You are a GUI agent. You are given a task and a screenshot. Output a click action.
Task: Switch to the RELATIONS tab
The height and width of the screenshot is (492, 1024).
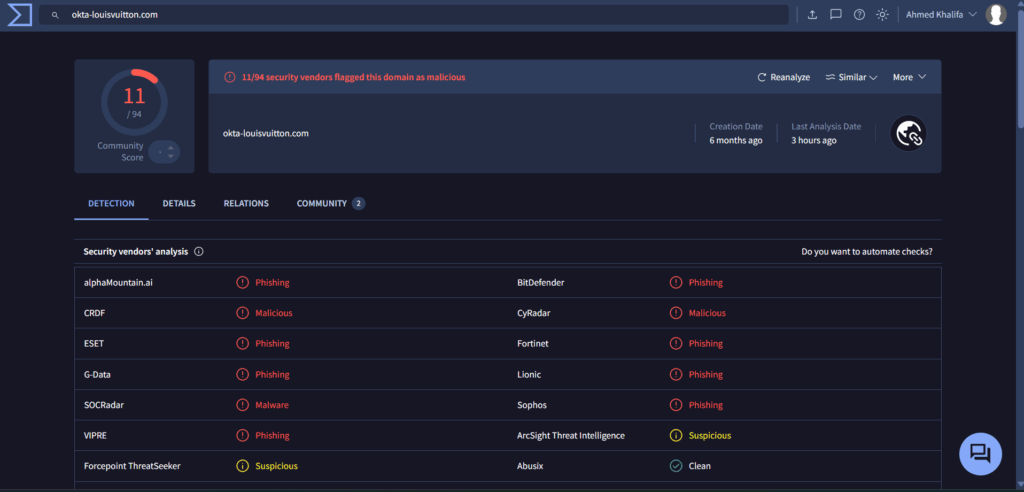tap(246, 204)
